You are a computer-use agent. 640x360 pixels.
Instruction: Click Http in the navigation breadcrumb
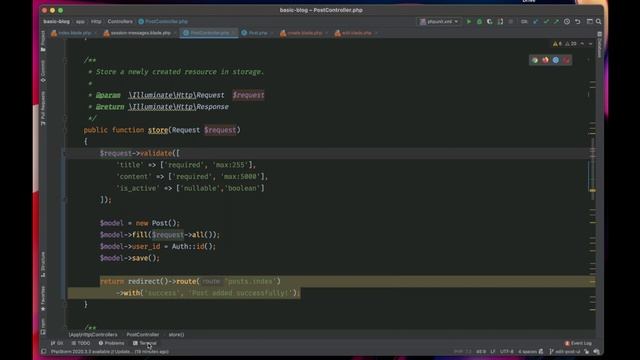click(x=96, y=22)
